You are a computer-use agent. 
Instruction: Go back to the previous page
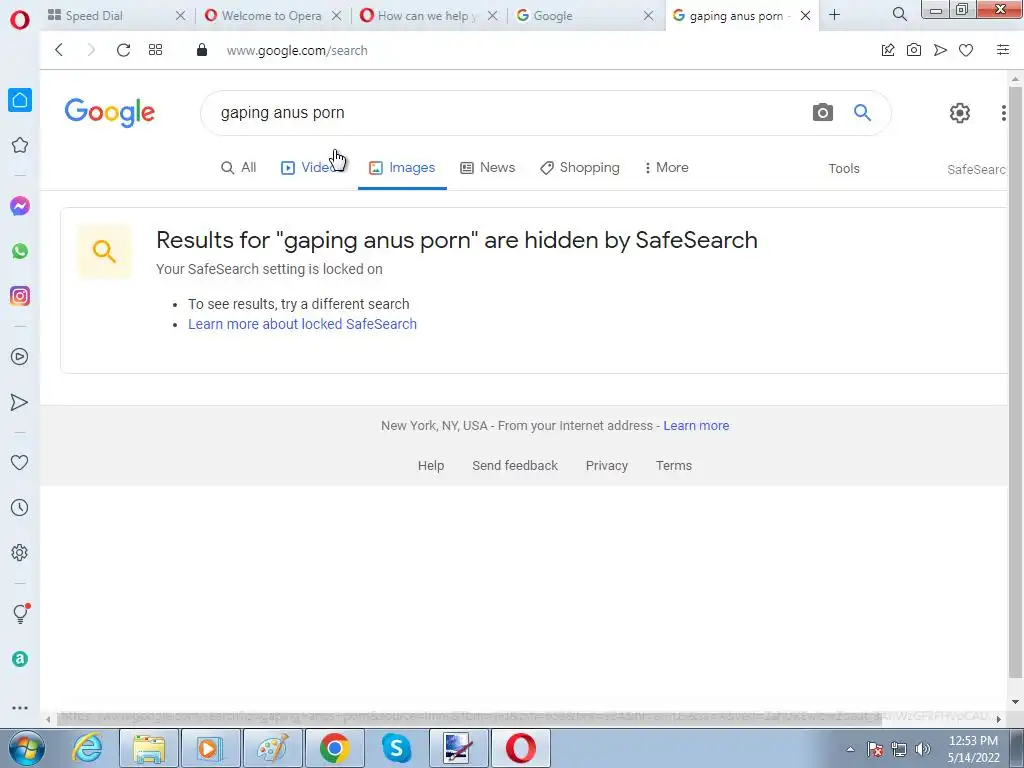point(59,50)
